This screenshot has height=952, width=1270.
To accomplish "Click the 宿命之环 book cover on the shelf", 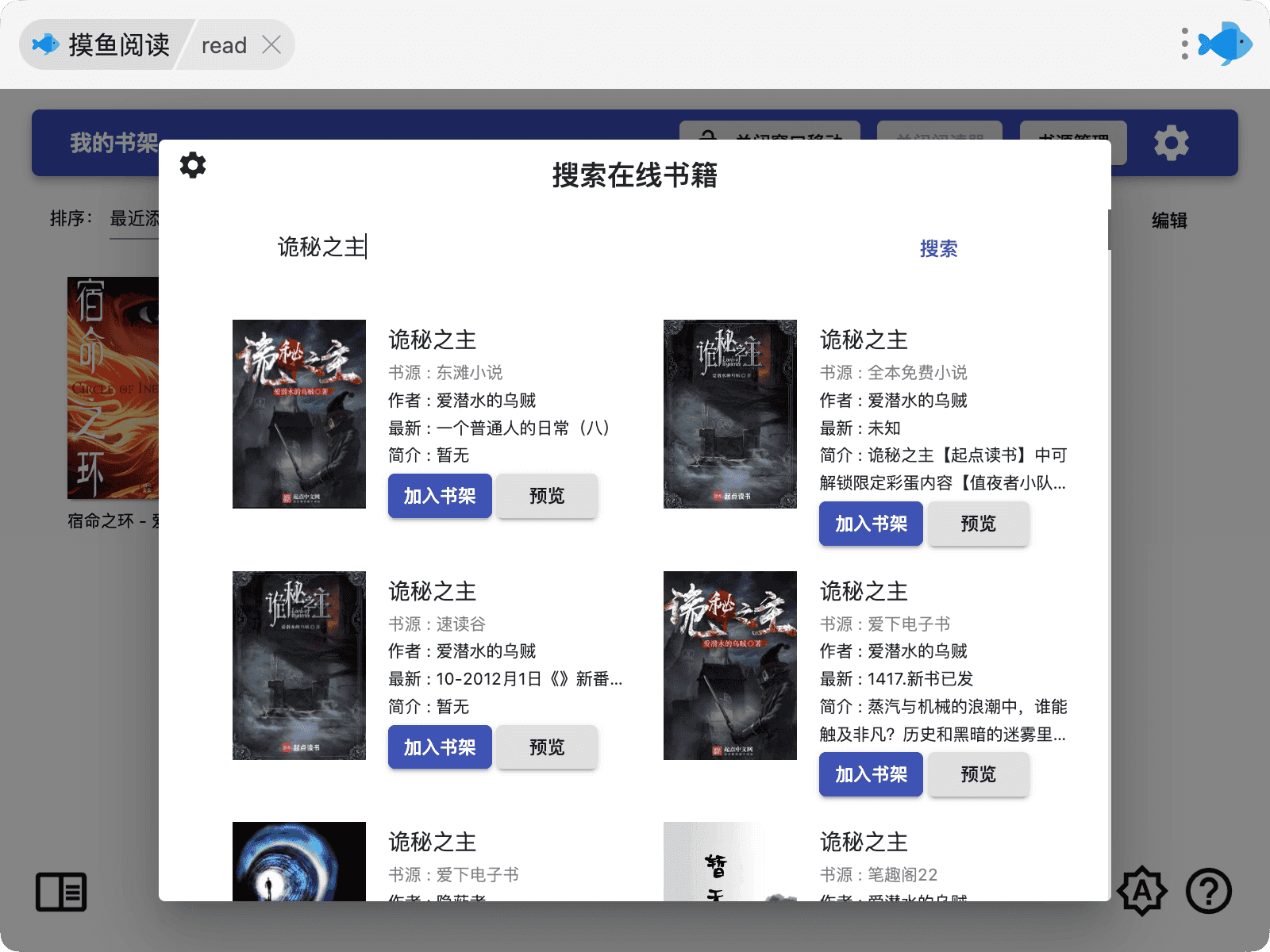I will click(x=114, y=388).
